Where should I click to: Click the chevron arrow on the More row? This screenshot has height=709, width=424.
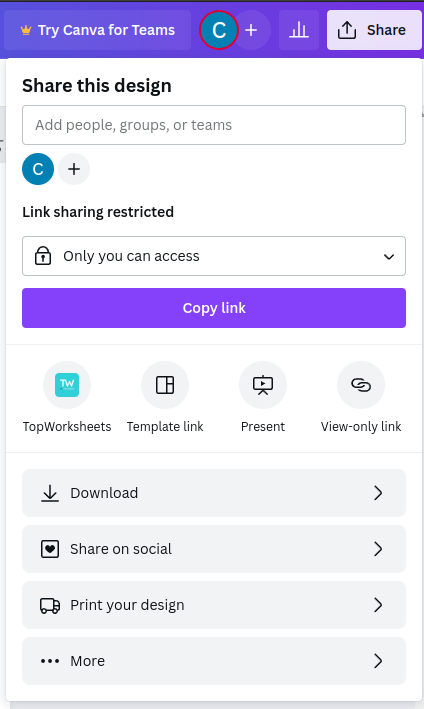click(378, 661)
